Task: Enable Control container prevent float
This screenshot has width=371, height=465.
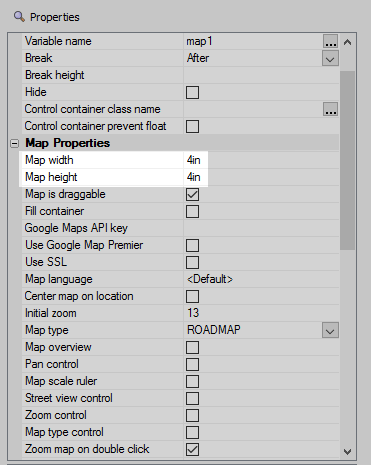Action: tap(192, 126)
